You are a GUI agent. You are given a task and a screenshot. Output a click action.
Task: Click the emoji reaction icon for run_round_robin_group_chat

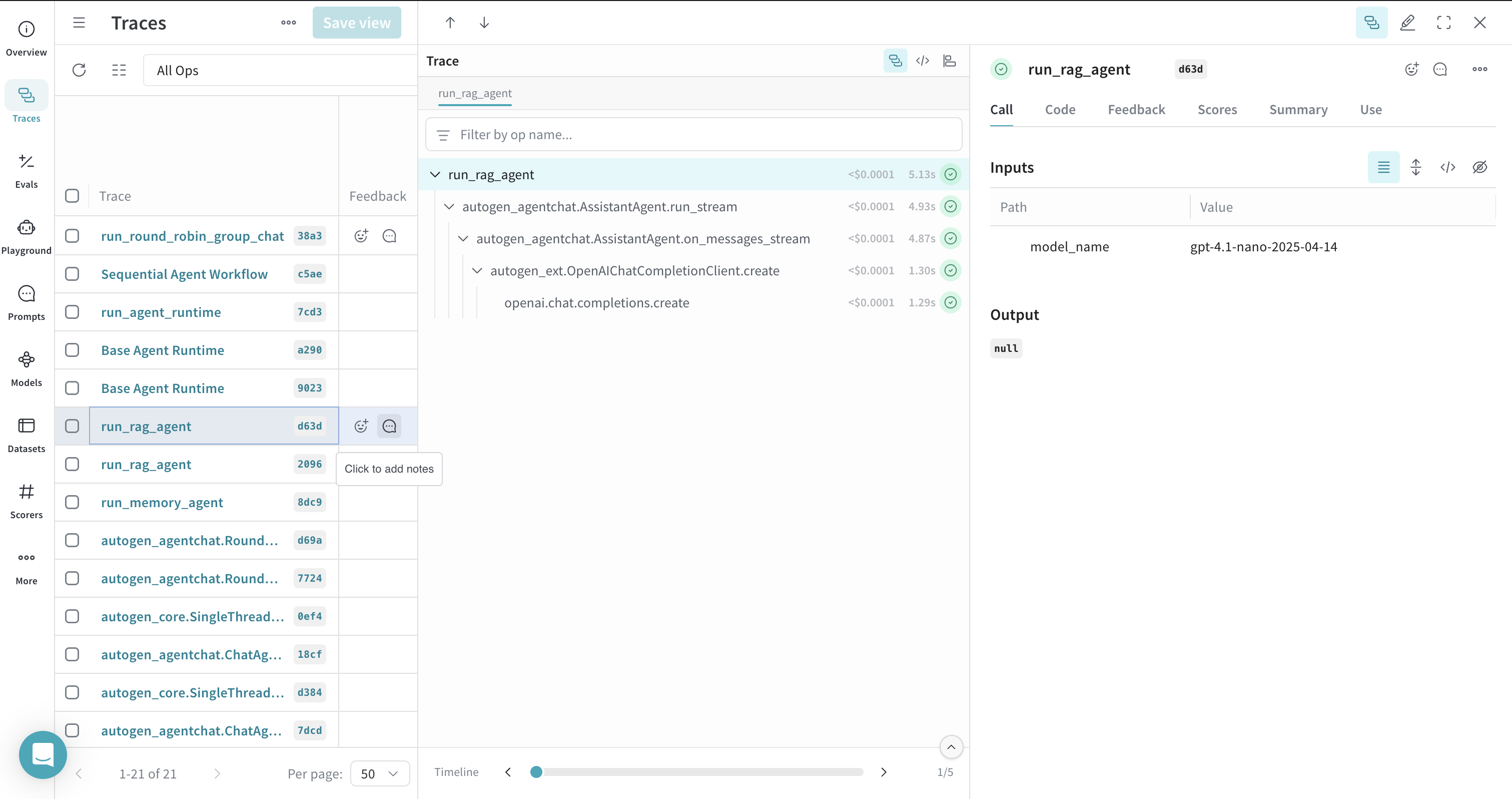coord(361,236)
